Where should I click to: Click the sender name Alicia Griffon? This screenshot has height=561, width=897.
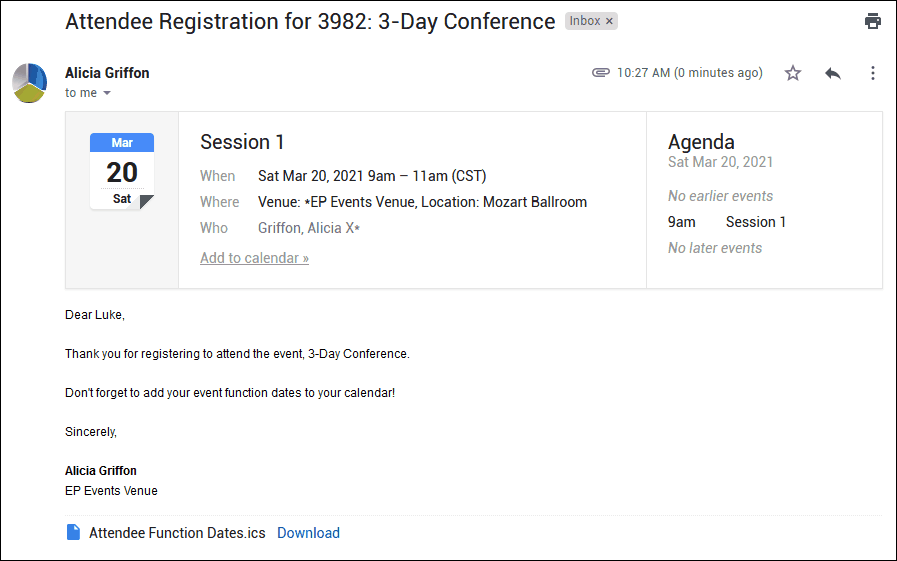point(107,73)
